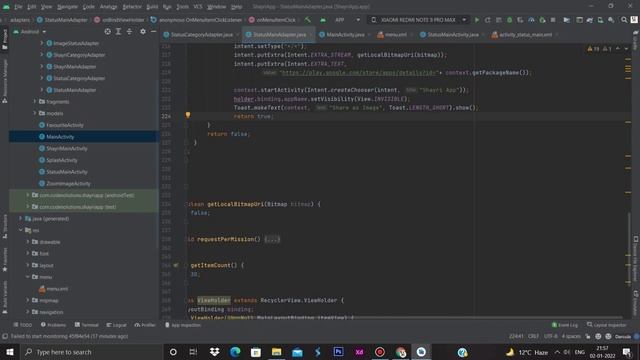The height and width of the screenshot is (360, 640).
Task: Click Expand All icon in Project panel
Action: point(118,31)
